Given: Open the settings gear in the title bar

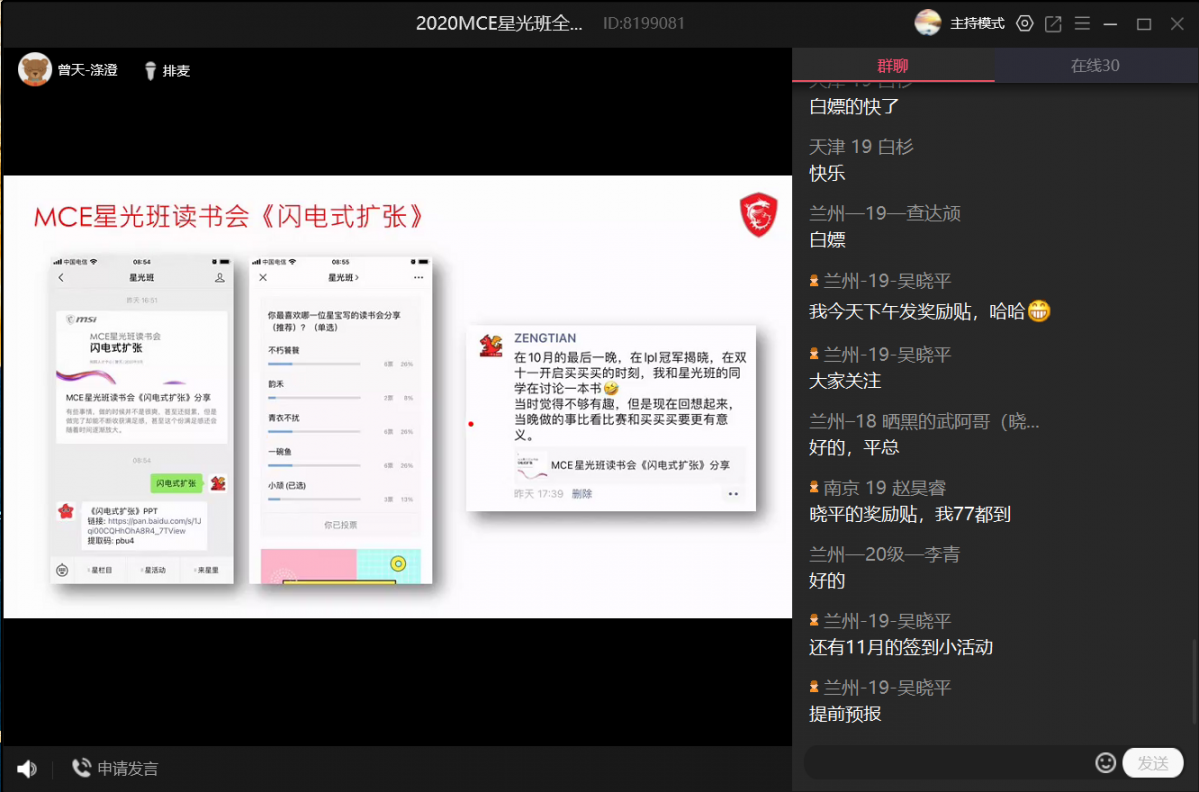Looking at the screenshot, I should (x=1025, y=24).
